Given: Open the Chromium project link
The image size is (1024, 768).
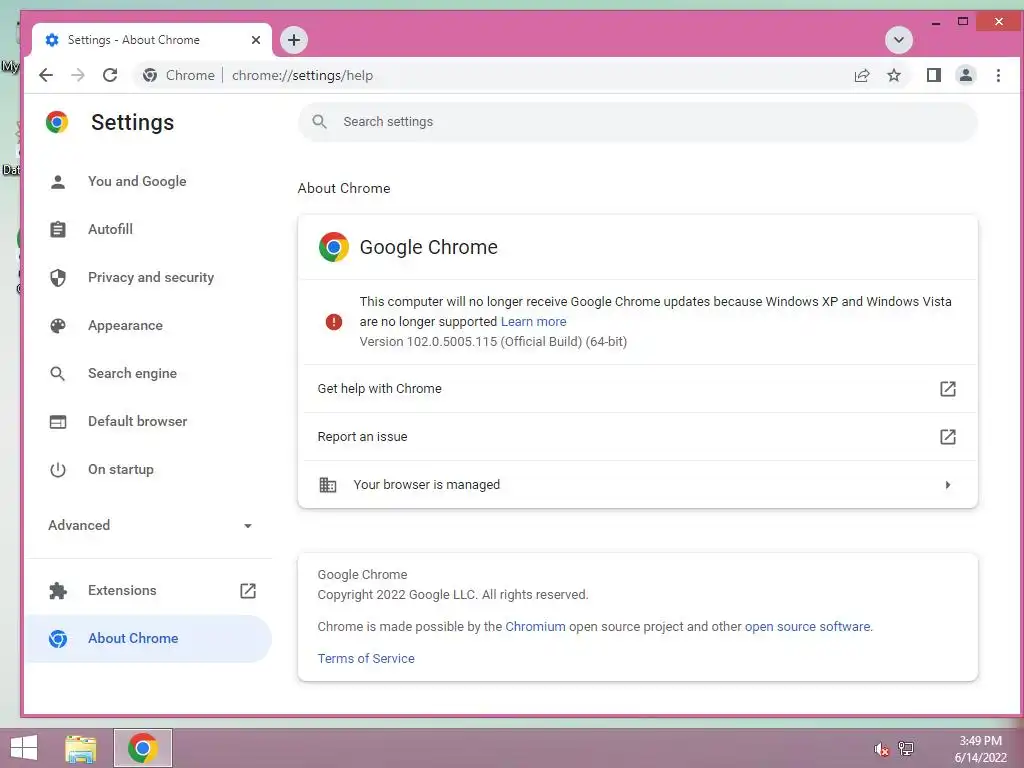Looking at the screenshot, I should click(x=536, y=626).
